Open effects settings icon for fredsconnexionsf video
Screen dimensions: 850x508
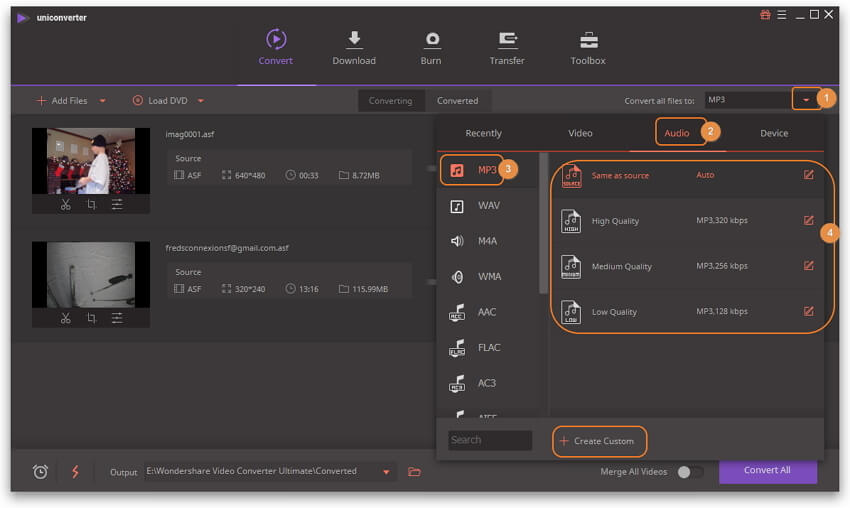click(x=117, y=318)
